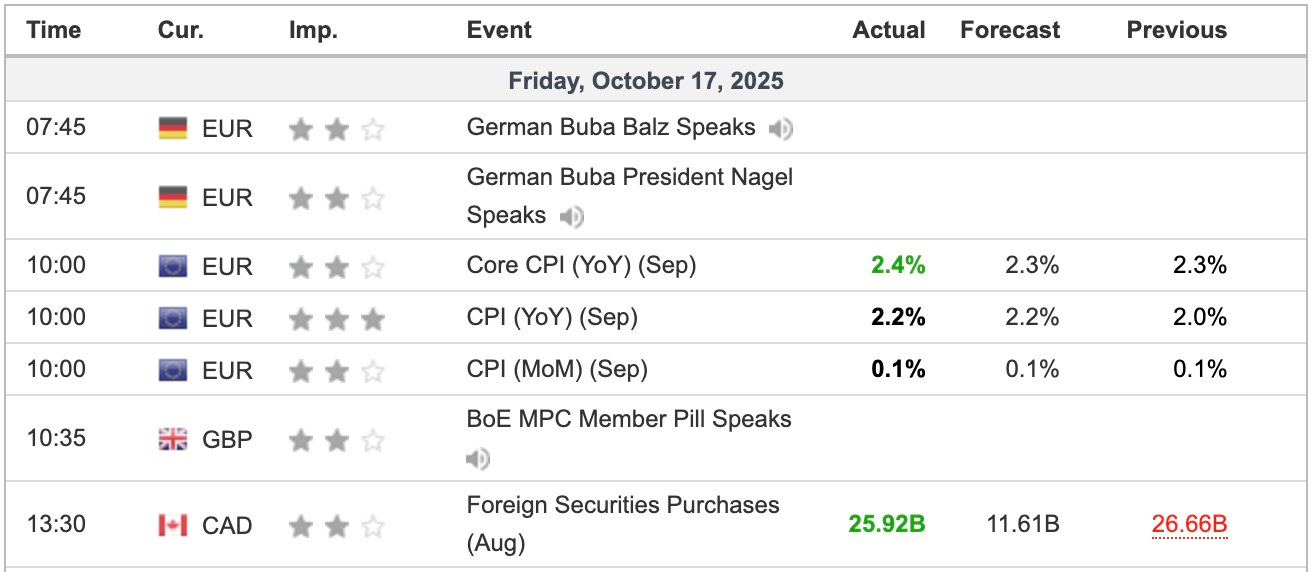Click the speaker icon under BoE MPC Member Pill Speaks
Viewport: 1312px width, 572px height.
[x=478, y=459]
